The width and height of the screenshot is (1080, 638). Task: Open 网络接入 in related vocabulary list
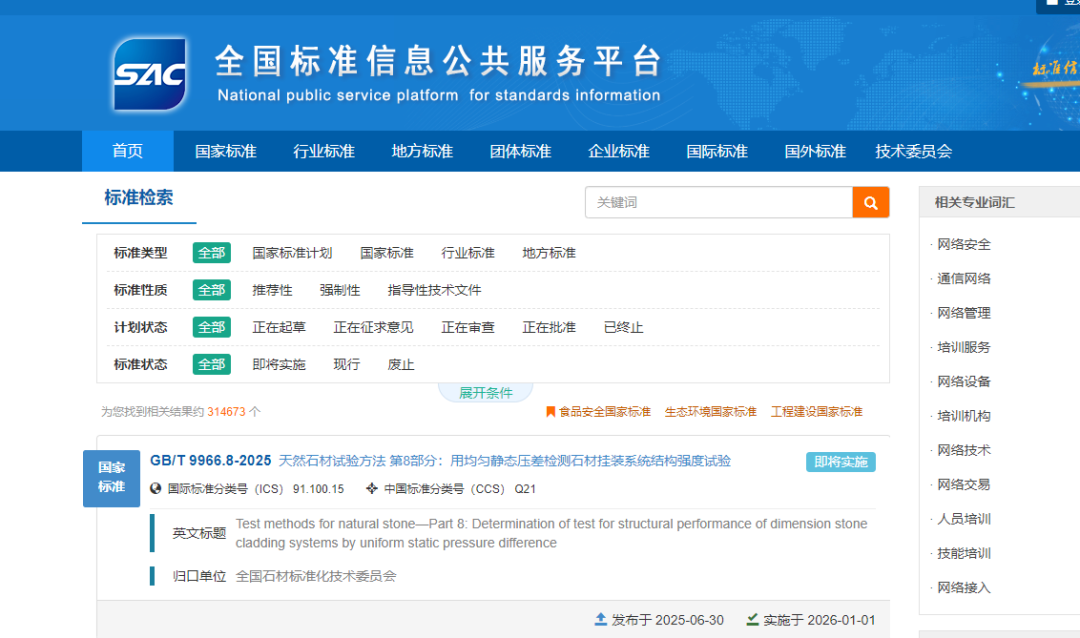[x=964, y=588]
